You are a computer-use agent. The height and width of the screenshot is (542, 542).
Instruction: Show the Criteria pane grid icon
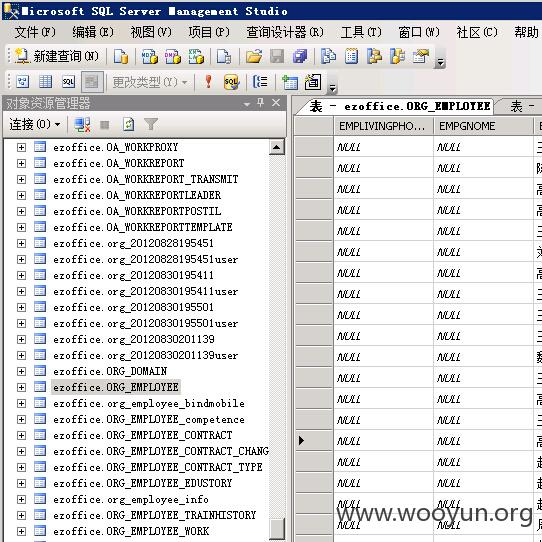46,82
